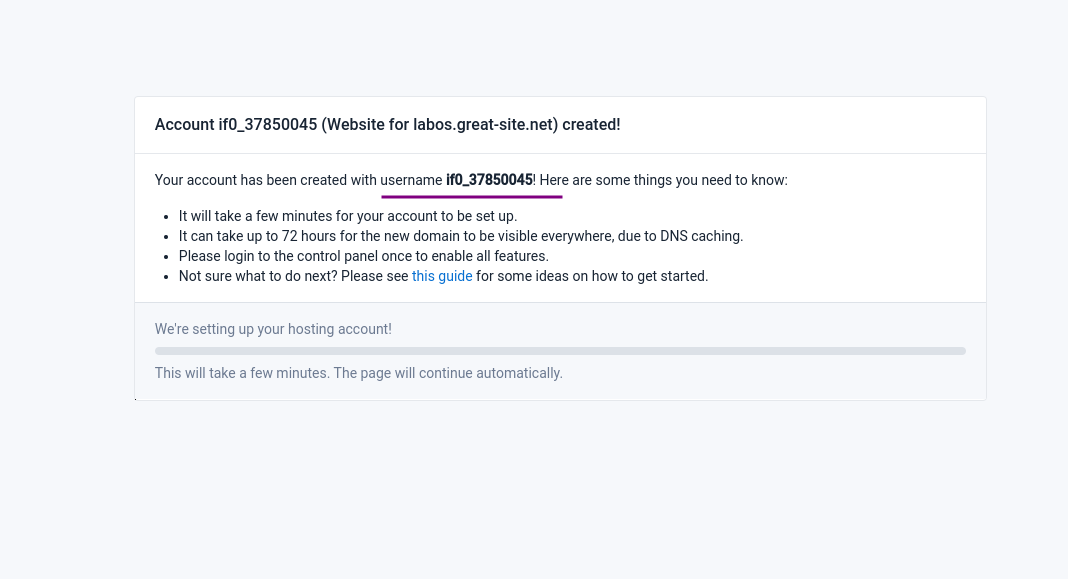Click "We're setting up your hosting account!" message
This screenshot has width=1068, height=579.
tap(273, 329)
